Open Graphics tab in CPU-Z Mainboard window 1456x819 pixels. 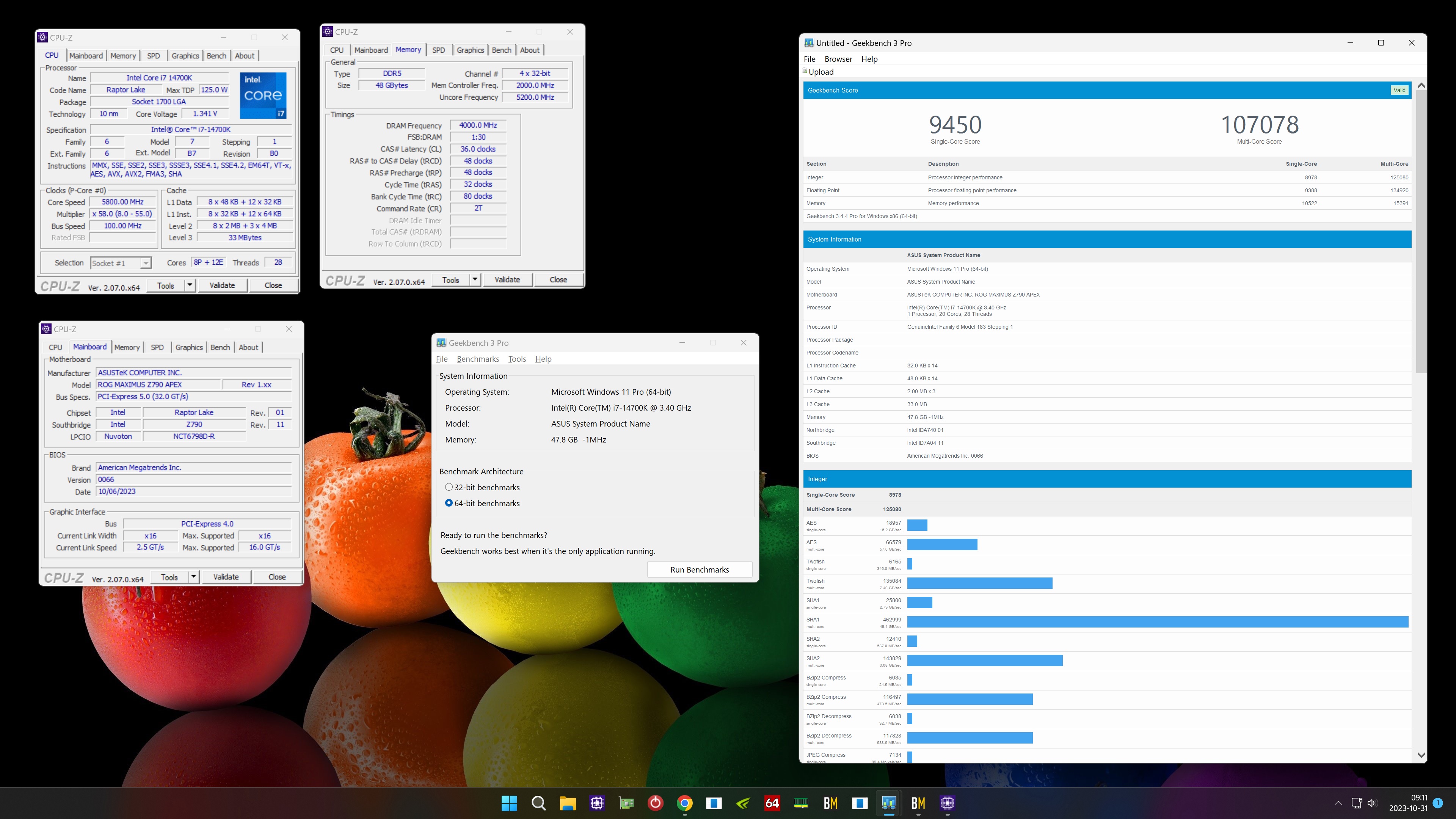(x=189, y=348)
